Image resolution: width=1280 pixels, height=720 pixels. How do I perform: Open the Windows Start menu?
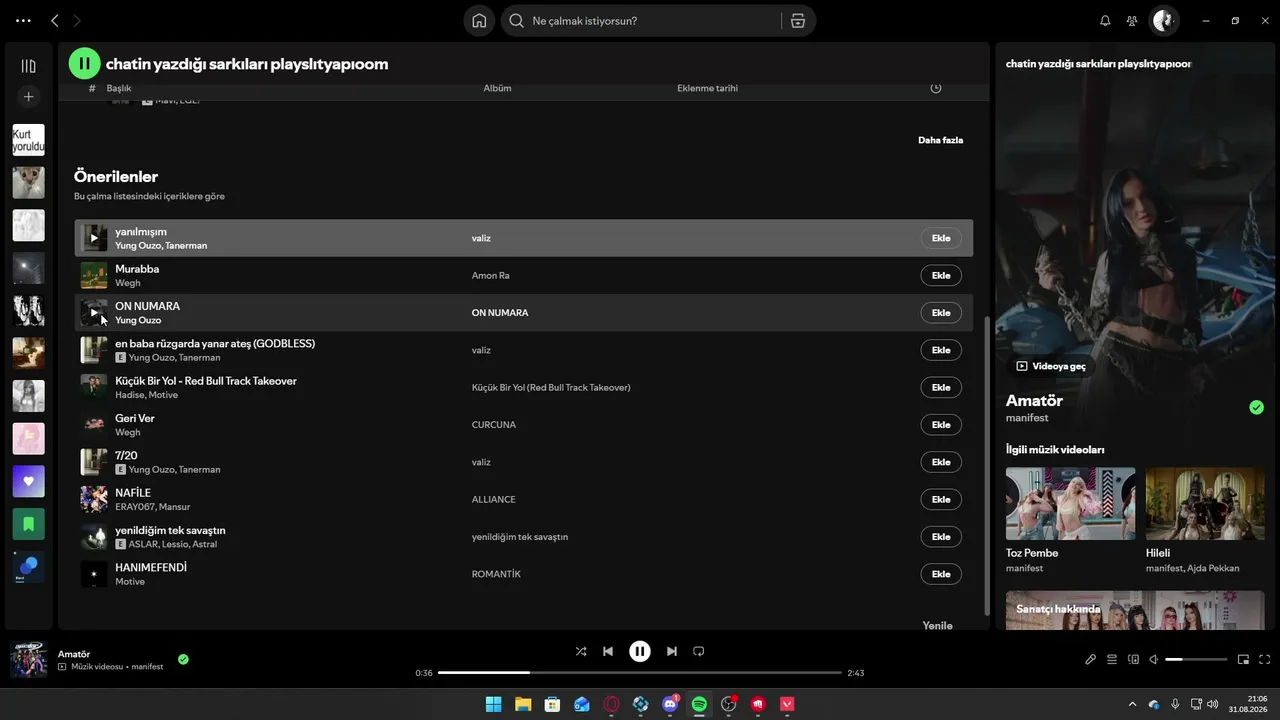494,704
